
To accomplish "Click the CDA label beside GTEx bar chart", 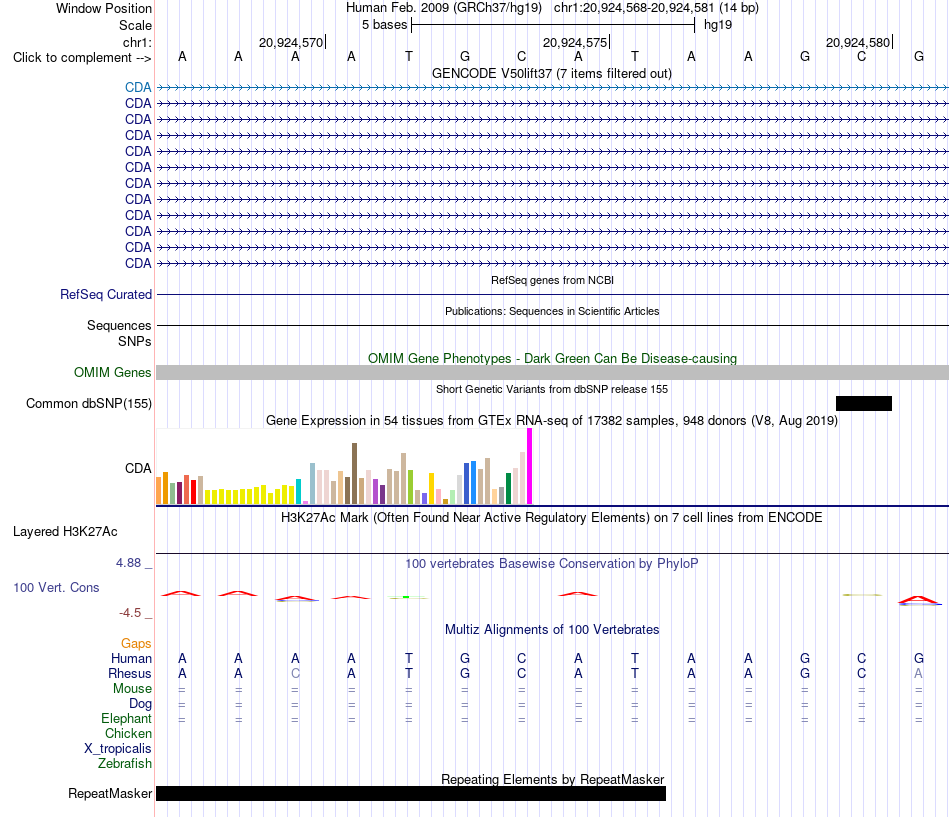I will 138,469.
